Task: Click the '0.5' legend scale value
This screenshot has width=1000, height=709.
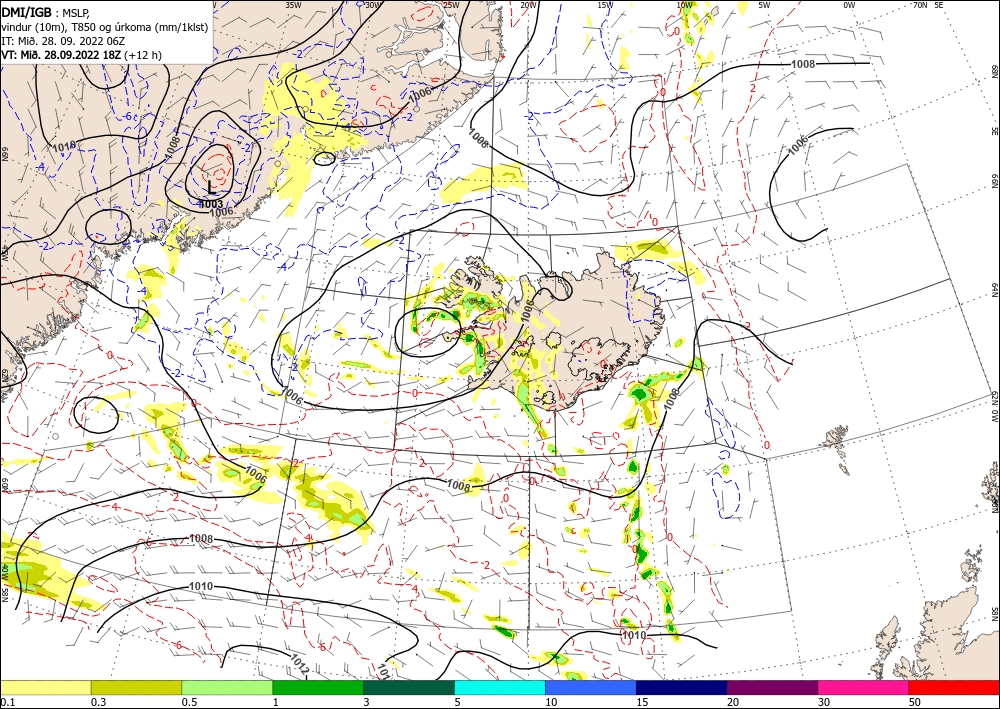Action: pos(191,702)
